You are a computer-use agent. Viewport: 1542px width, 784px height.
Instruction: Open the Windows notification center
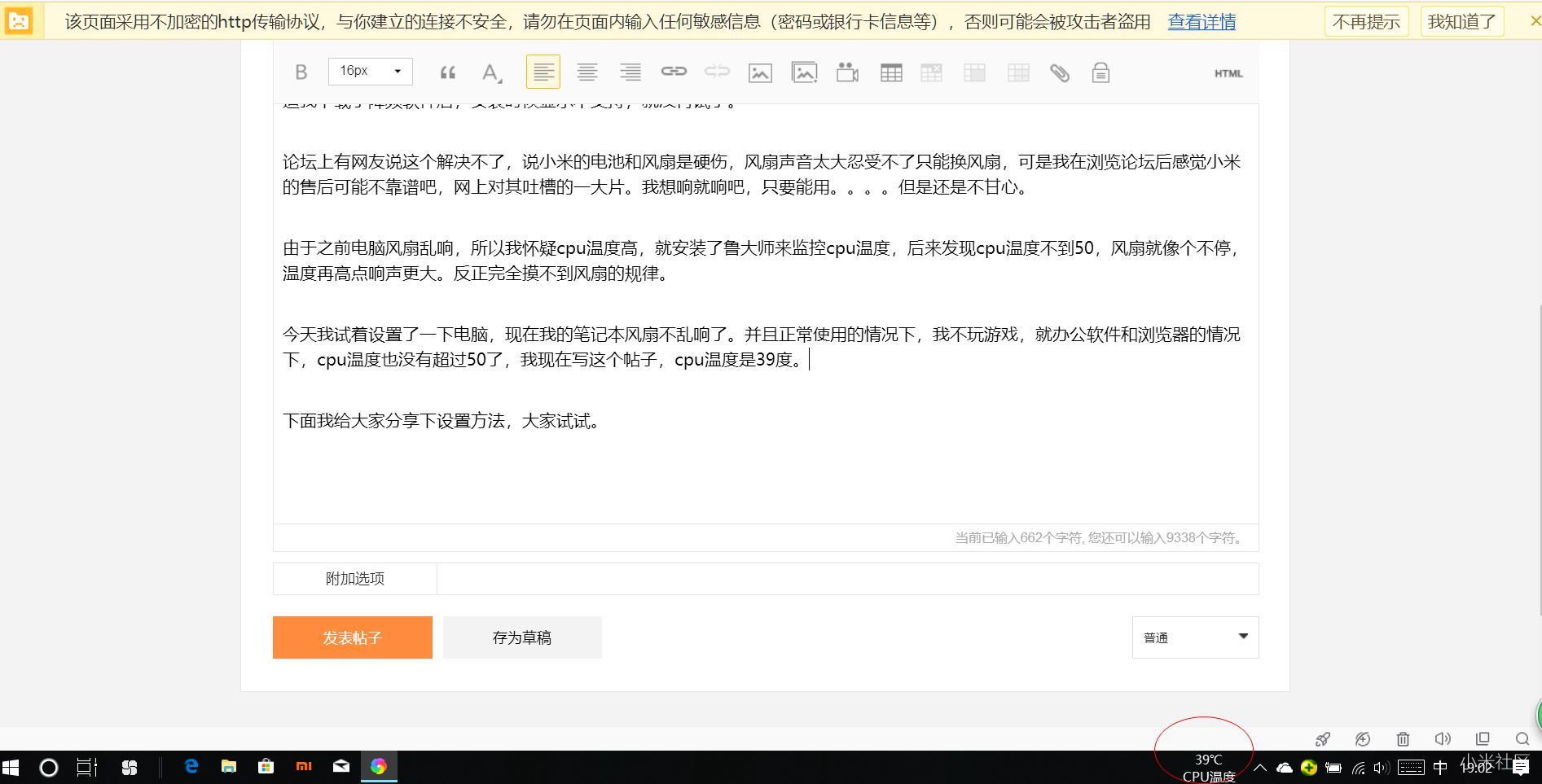[x=1521, y=767]
